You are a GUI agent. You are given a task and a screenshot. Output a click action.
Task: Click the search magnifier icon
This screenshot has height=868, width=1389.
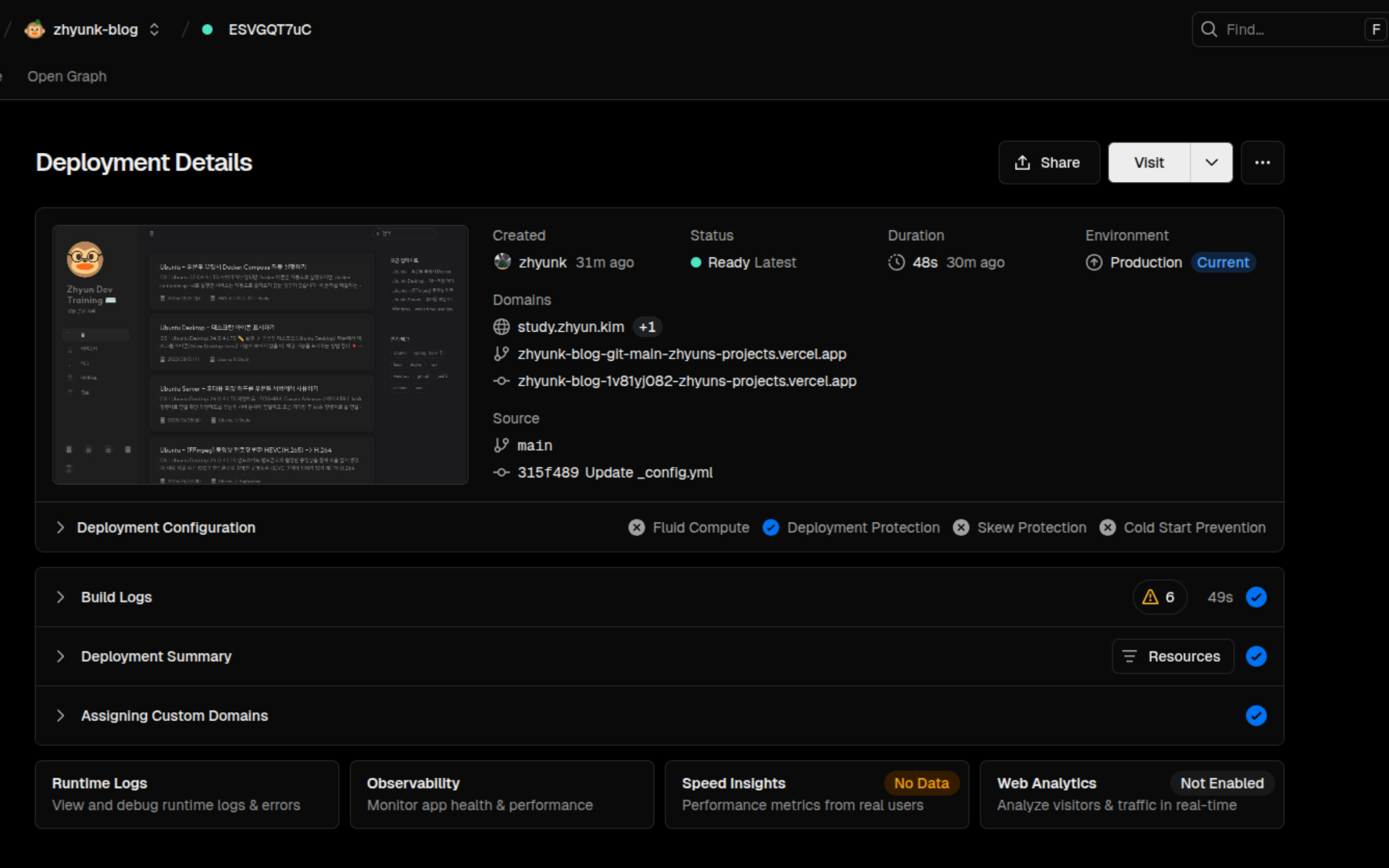(1209, 29)
